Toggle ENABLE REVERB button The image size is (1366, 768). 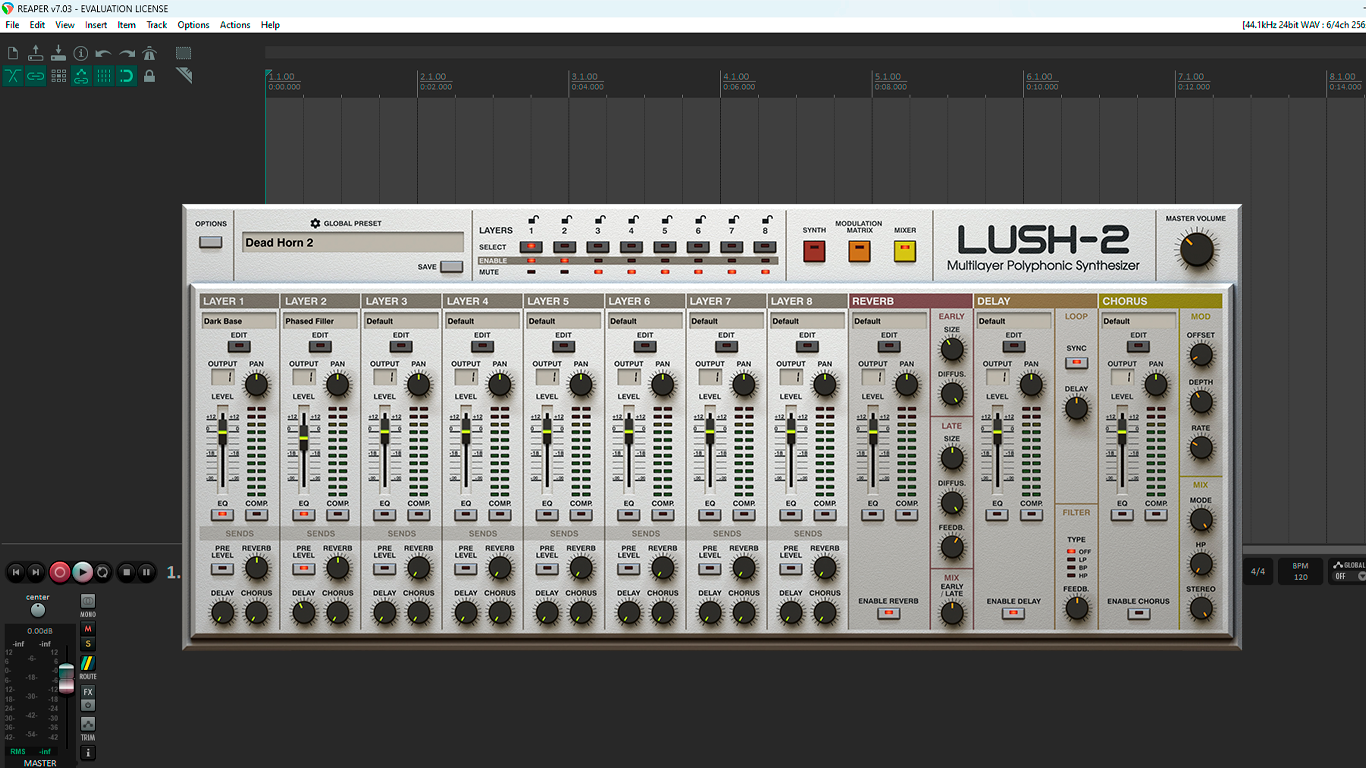point(889,613)
